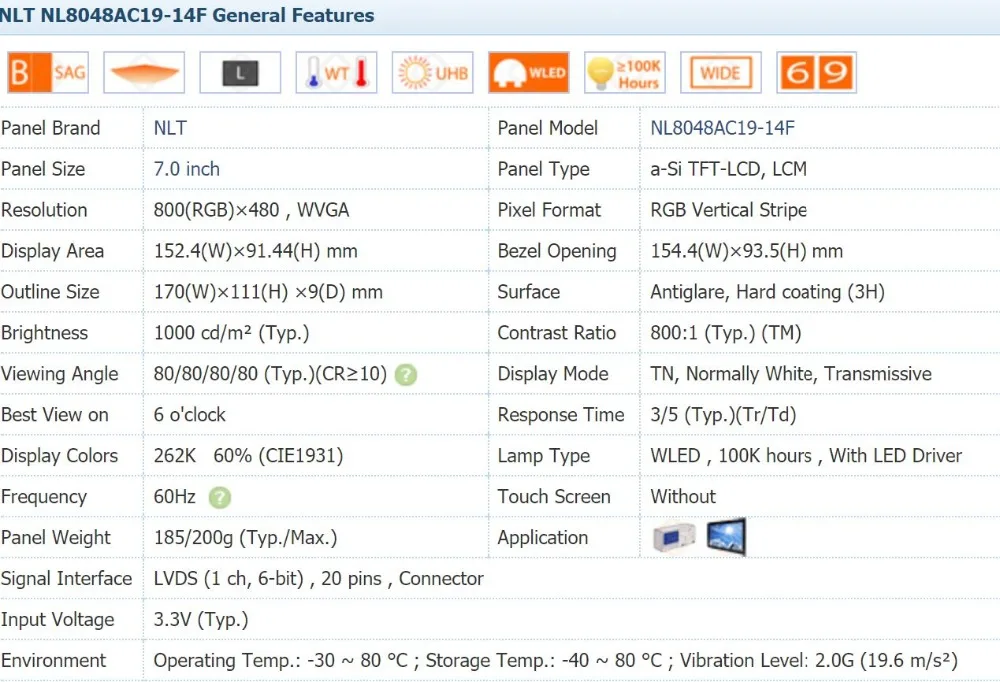Click the 'Contrast Ratio' label
The image size is (1000, 682).
click(556, 333)
